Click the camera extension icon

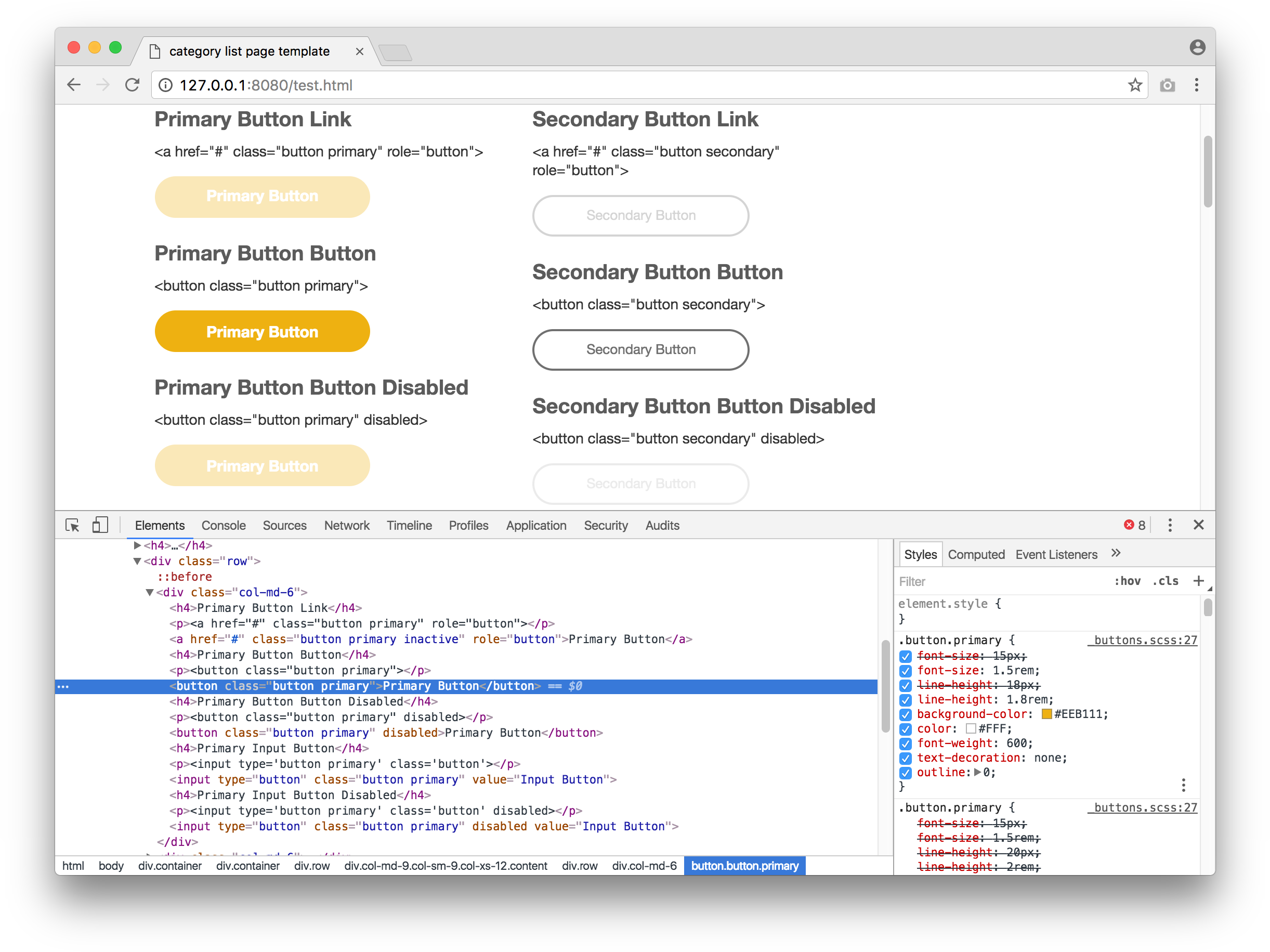pyautogui.click(x=1167, y=85)
